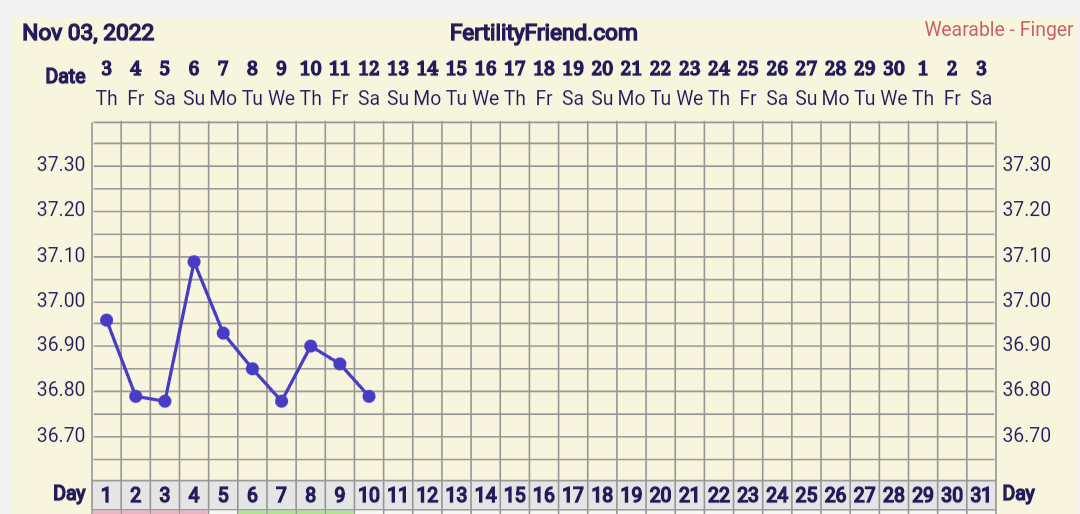The width and height of the screenshot is (1080, 514).
Task: Select the highest temperature point on Sunday
Action: pyautogui.click(x=194, y=262)
